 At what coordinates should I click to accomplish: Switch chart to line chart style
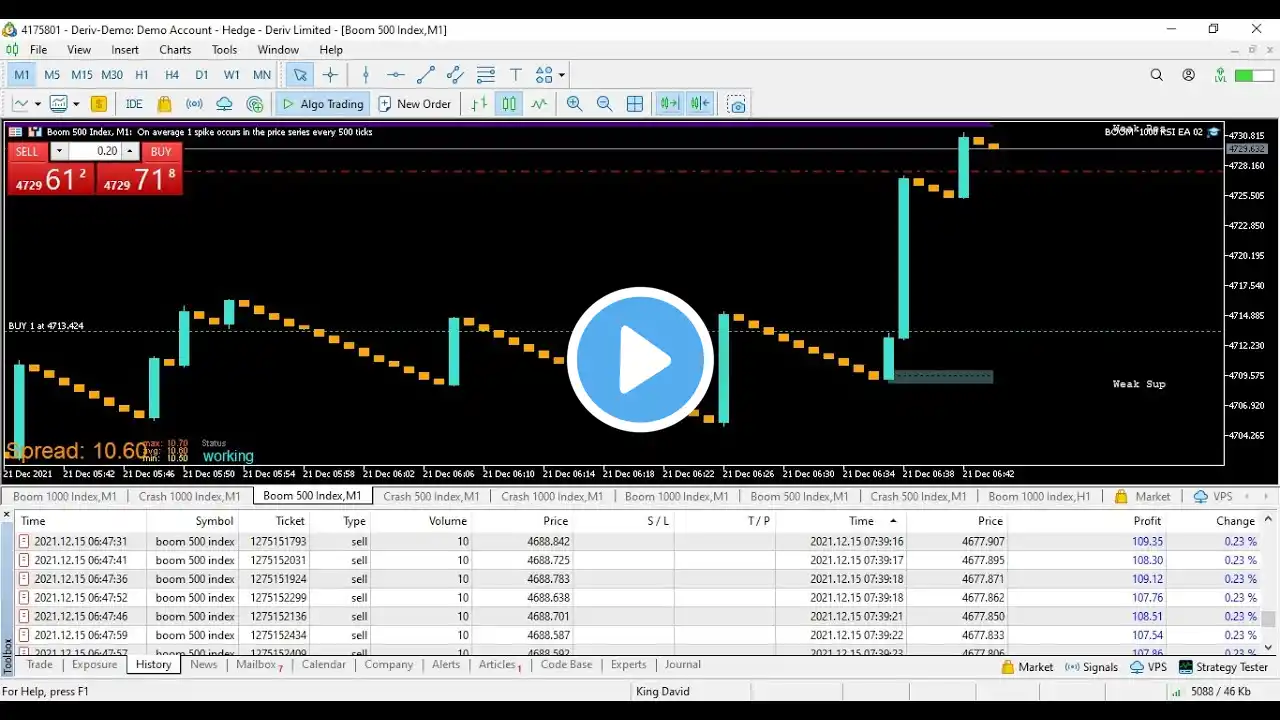point(540,104)
